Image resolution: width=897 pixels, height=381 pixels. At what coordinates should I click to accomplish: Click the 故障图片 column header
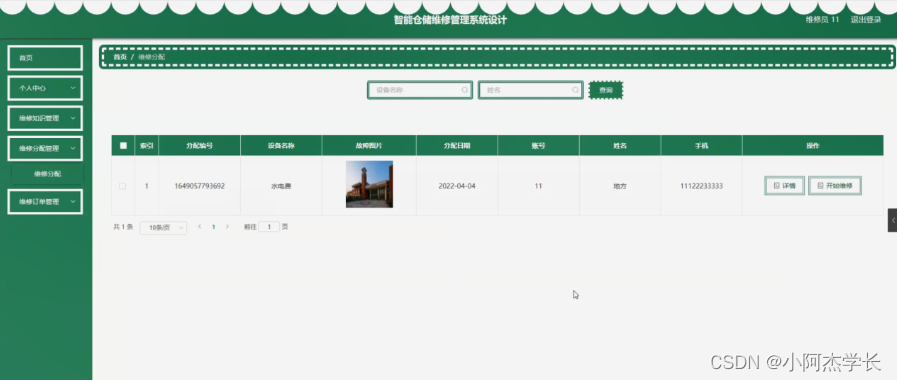(x=369, y=145)
